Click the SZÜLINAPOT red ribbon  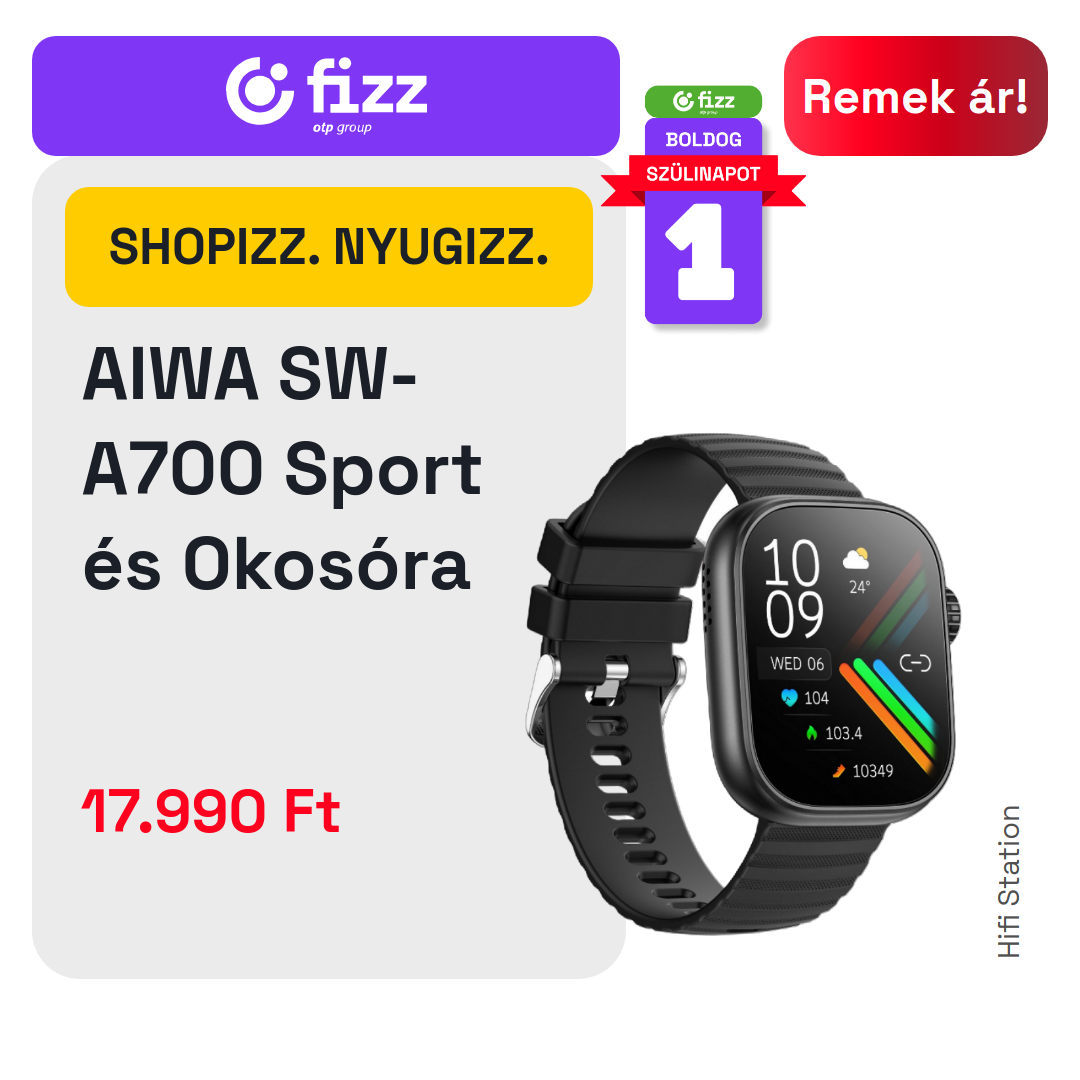pyautogui.click(x=703, y=174)
